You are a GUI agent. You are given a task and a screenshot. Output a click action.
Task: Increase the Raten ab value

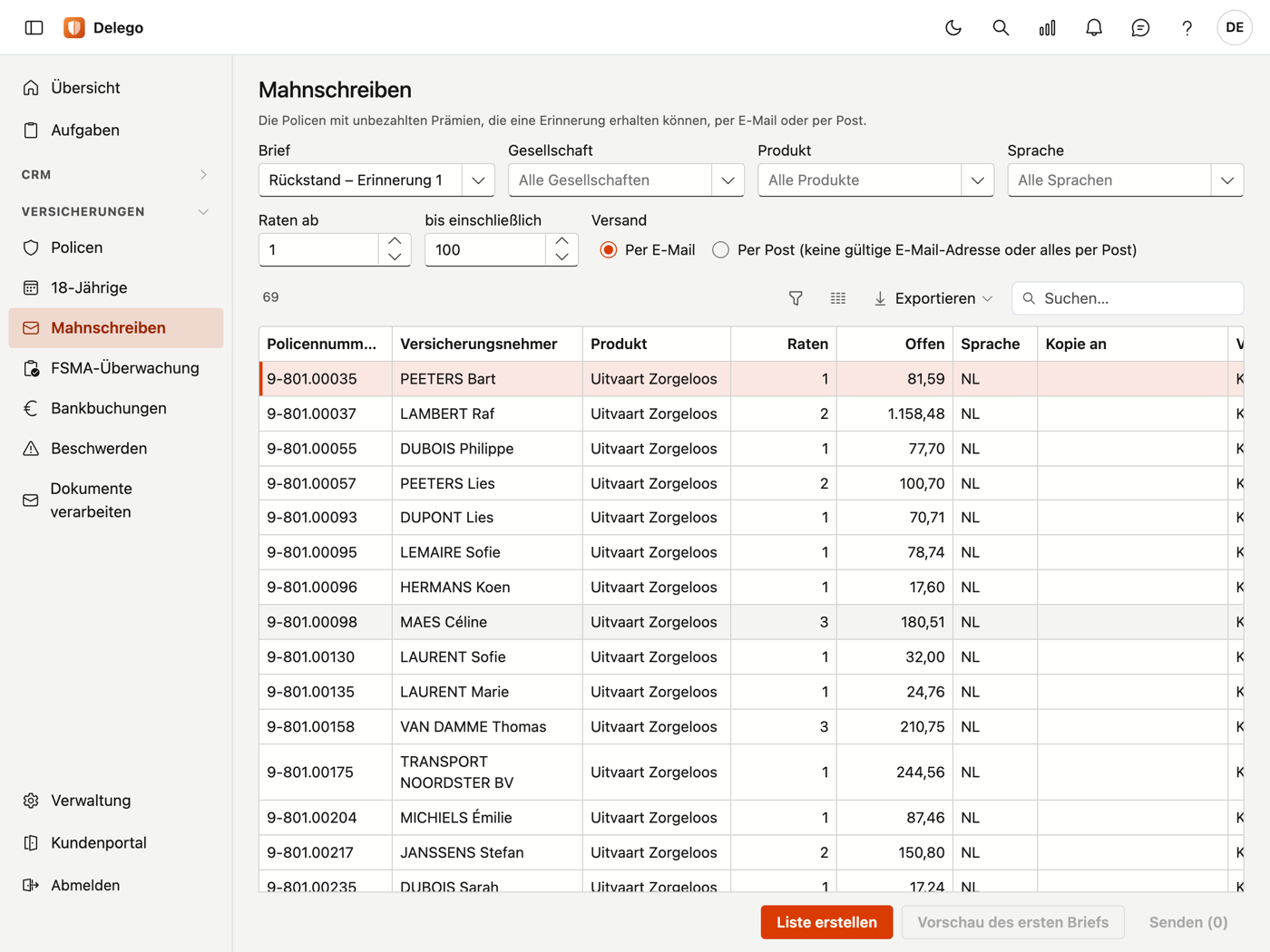click(395, 242)
